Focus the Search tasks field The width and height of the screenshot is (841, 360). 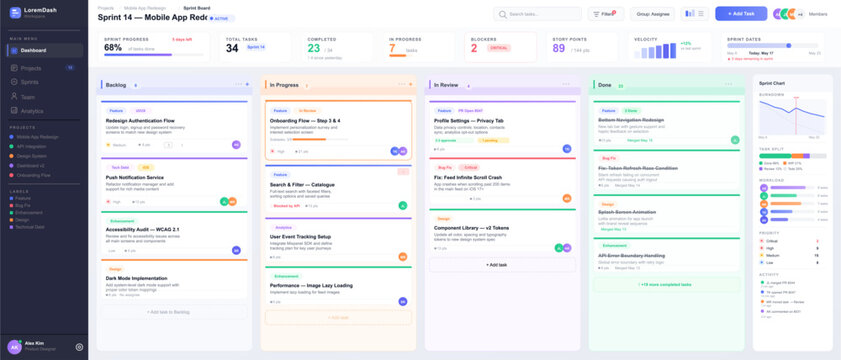pos(537,14)
